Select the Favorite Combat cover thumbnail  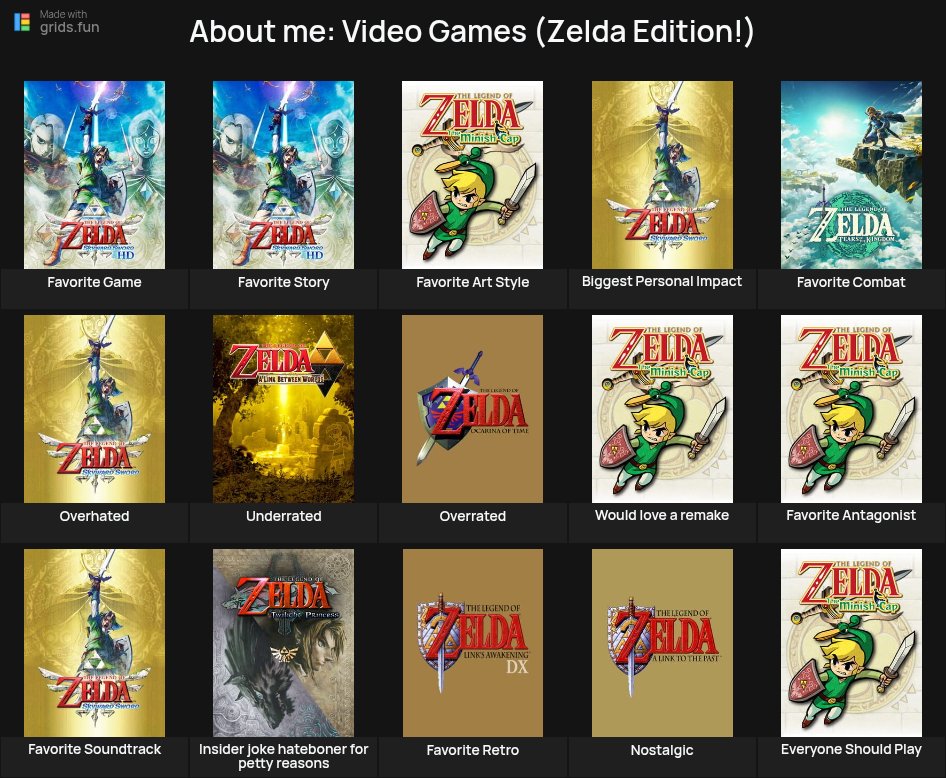851,175
